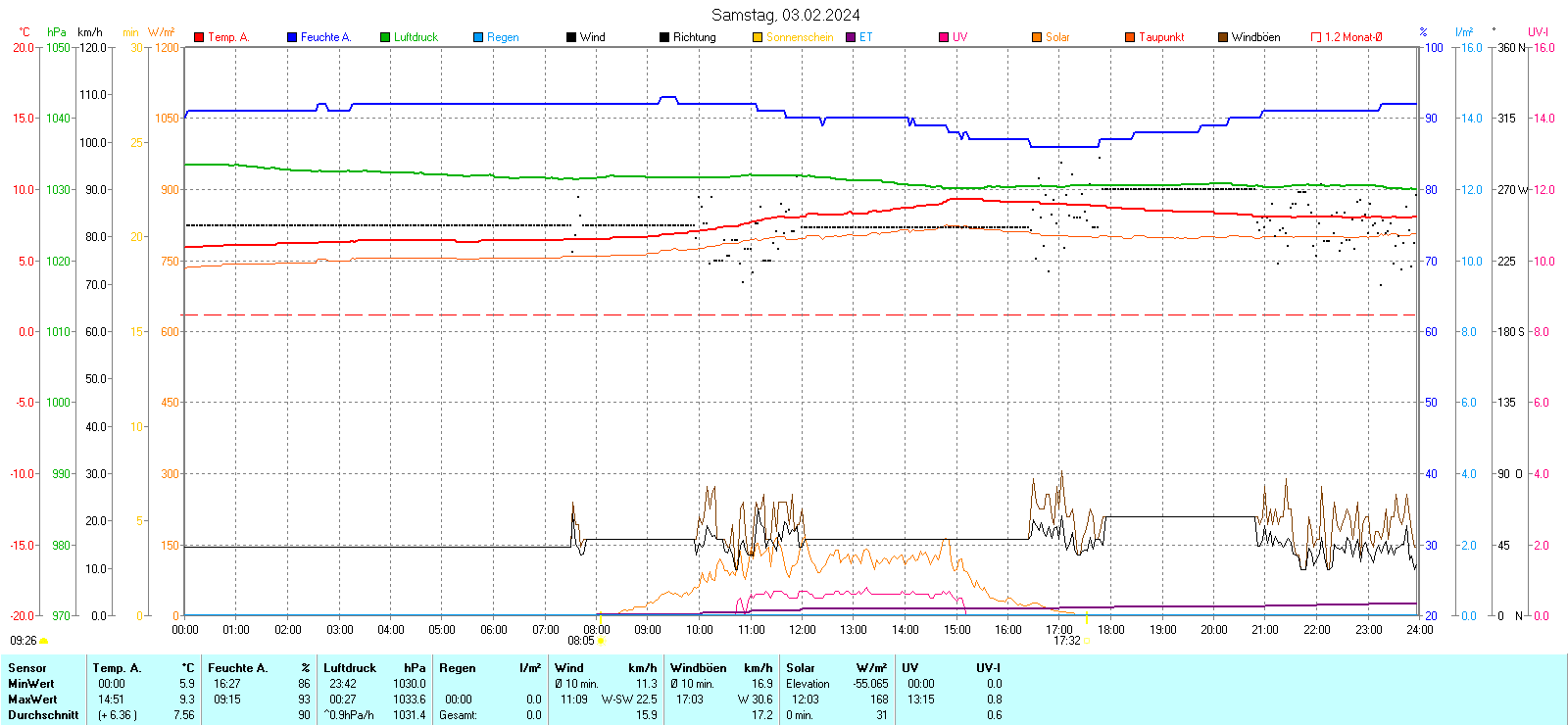Toggle the Taupunkt legend marker
The width and height of the screenshot is (1568, 725).
pyautogui.click(x=1130, y=37)
